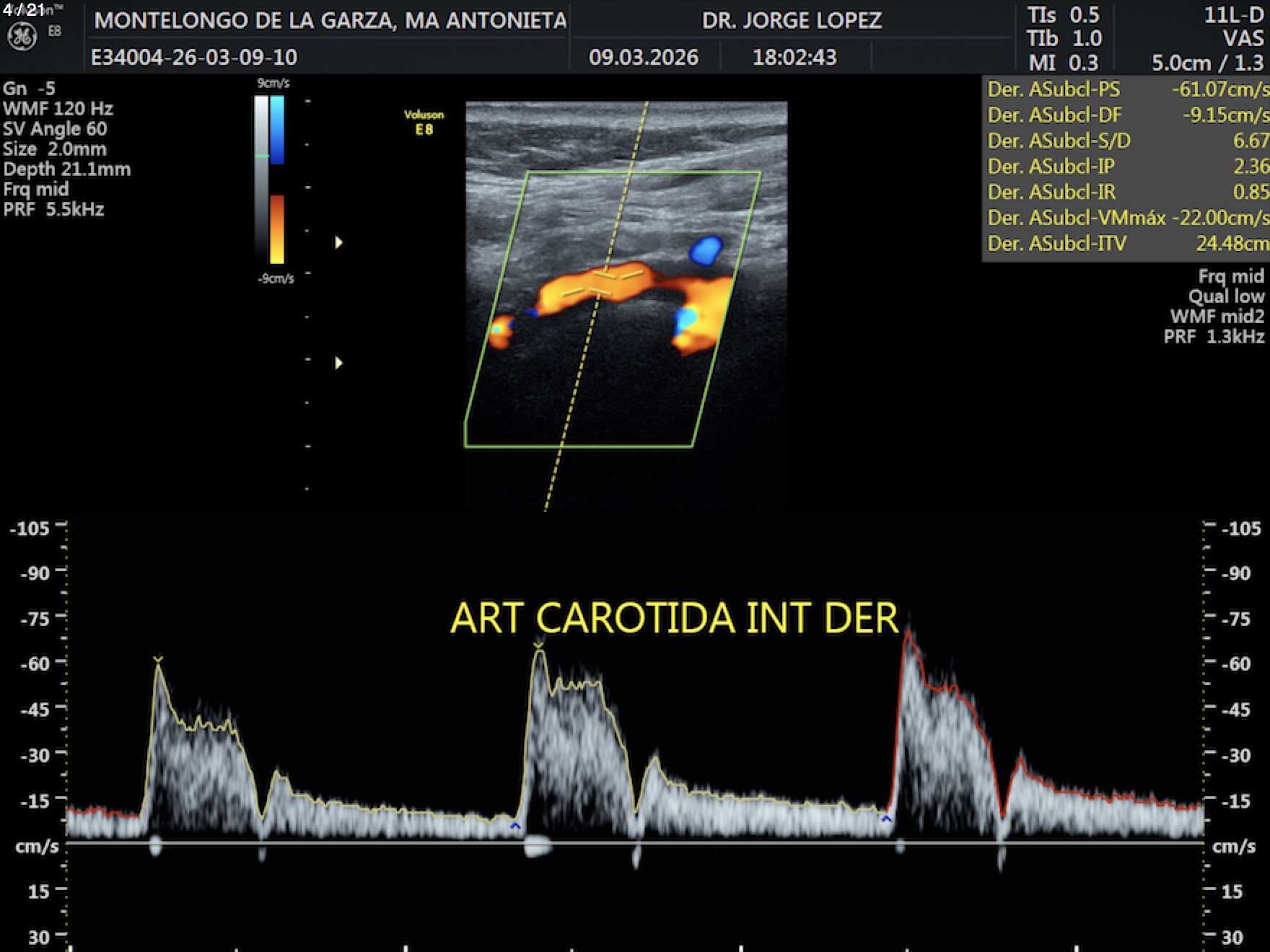Click the Voluson E8 label

424,122
